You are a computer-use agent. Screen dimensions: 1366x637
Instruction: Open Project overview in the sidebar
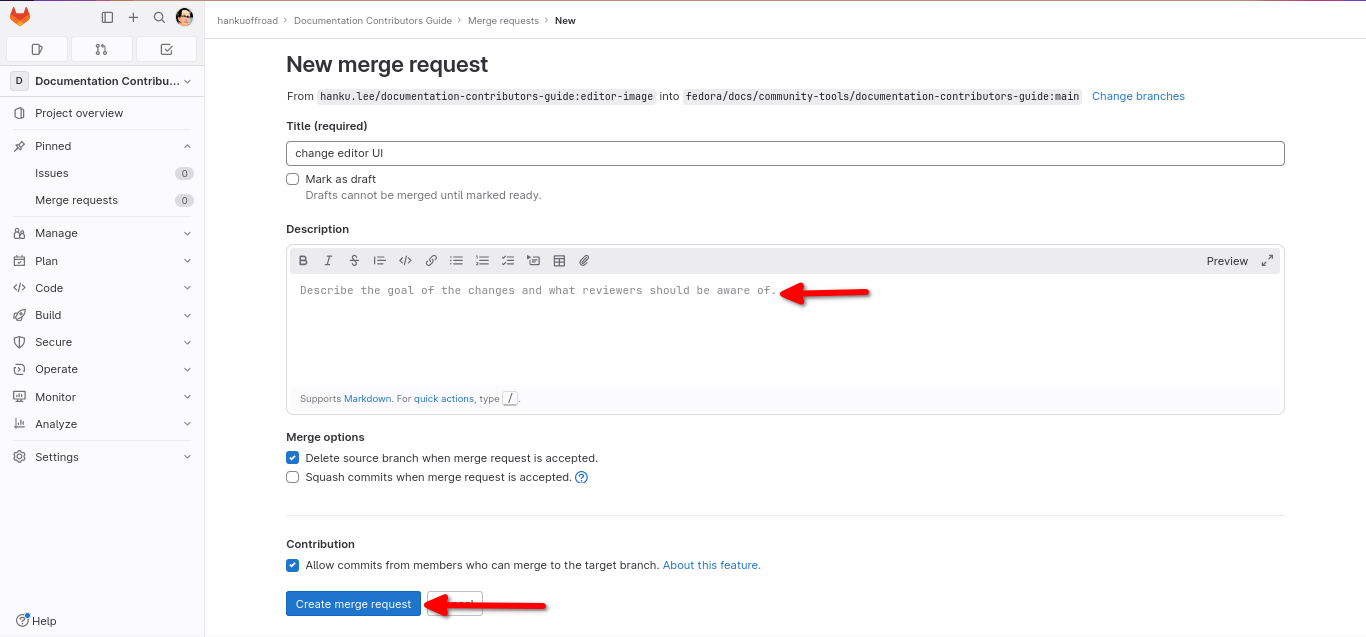point(79,113)
